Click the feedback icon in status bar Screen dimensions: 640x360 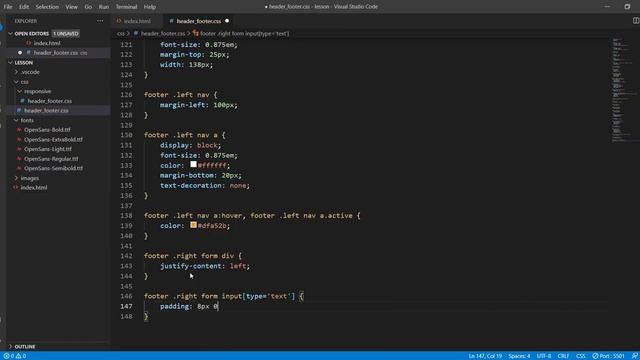[634, 356]
